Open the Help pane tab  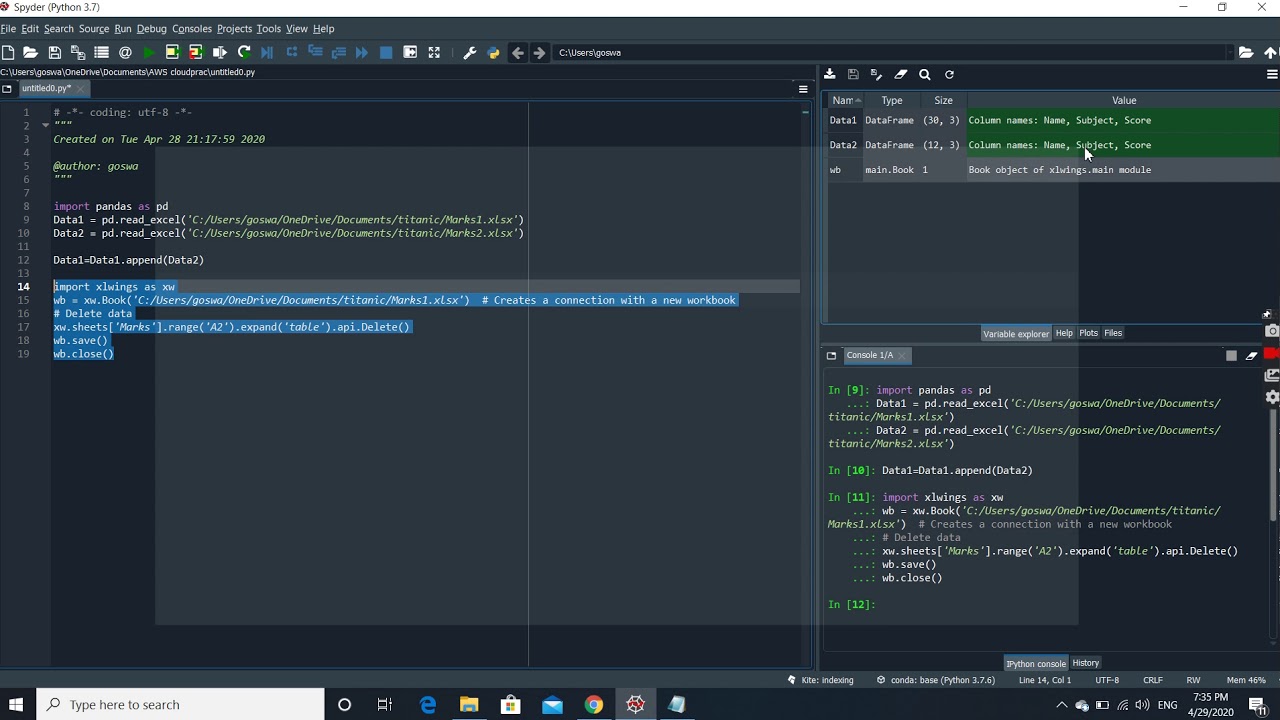pos(1064,333)
